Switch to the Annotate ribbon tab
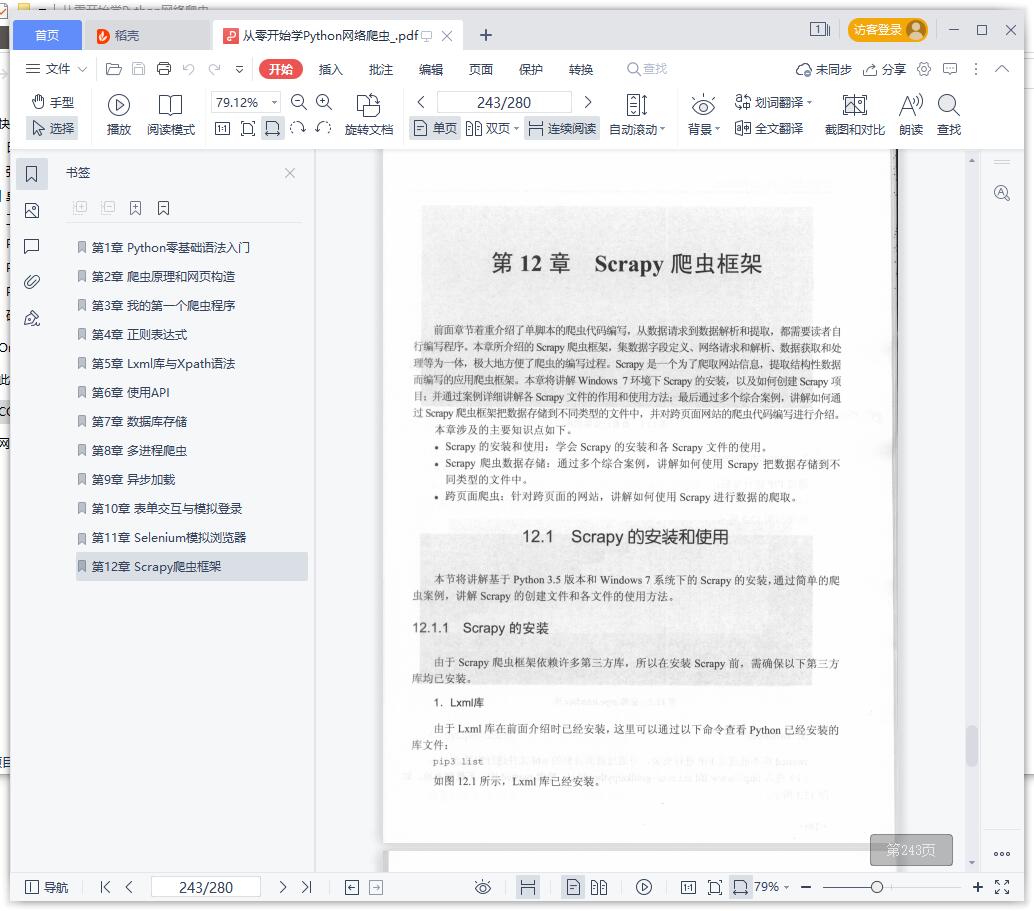1034x911 pixels. click(380, 69)
